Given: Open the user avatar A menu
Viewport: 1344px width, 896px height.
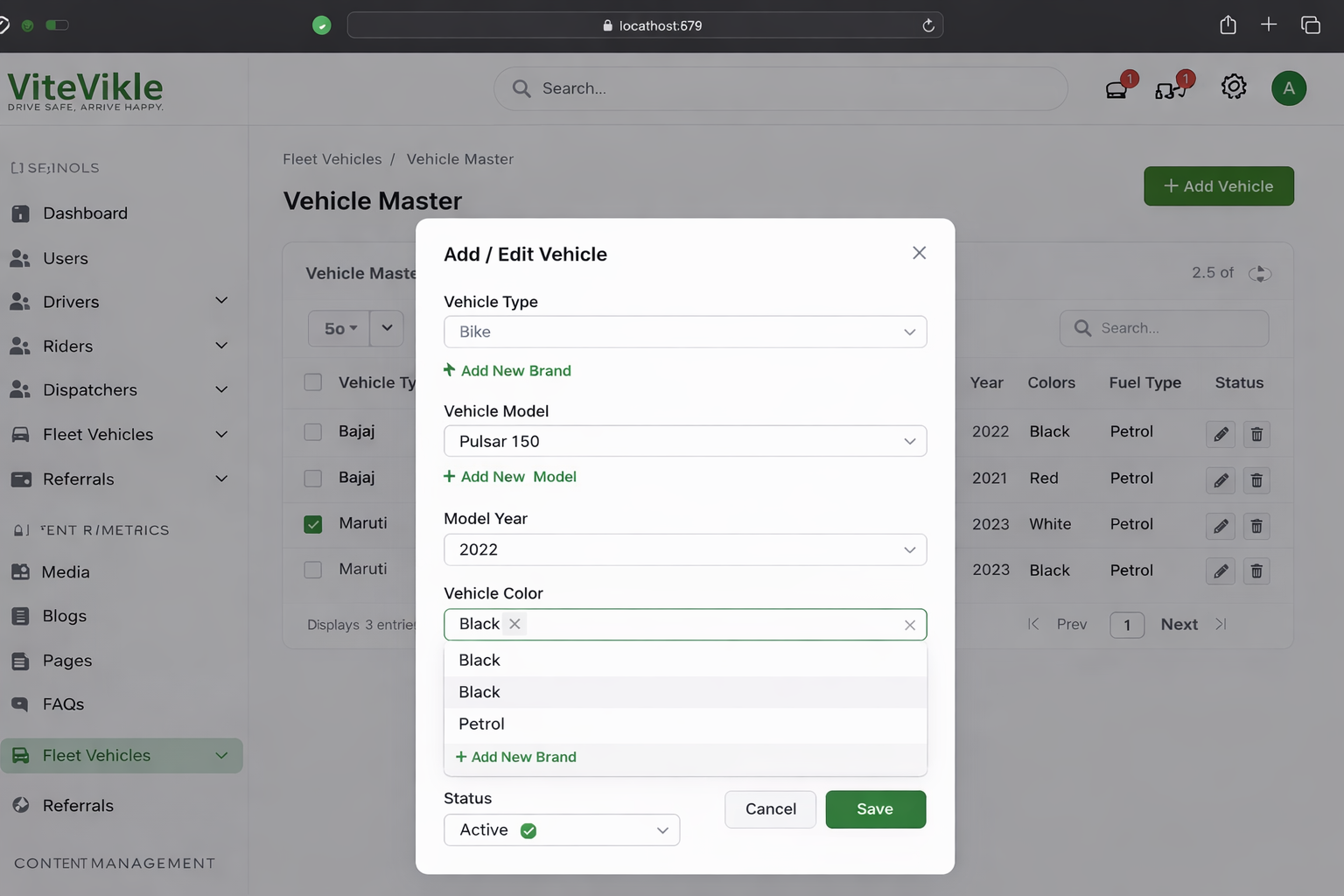Looking at the screenshot, I should 1289,88.
